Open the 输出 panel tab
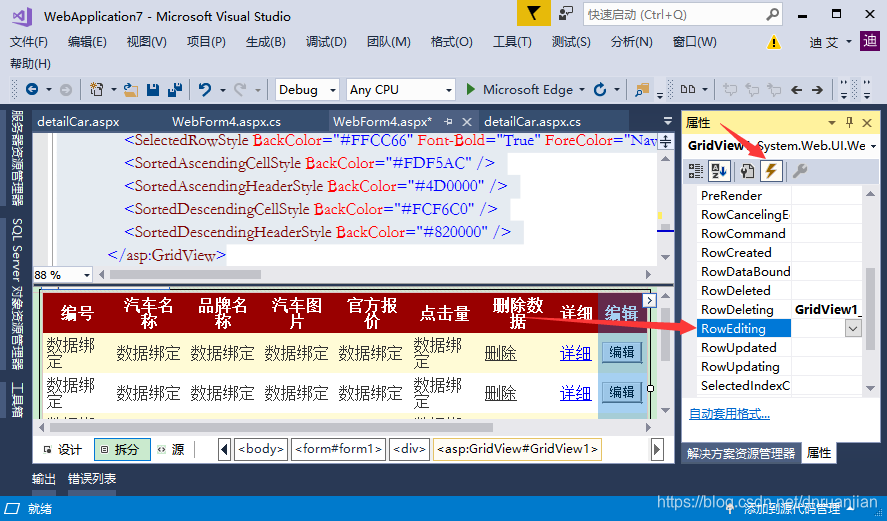887x521 pixels. 44,479
